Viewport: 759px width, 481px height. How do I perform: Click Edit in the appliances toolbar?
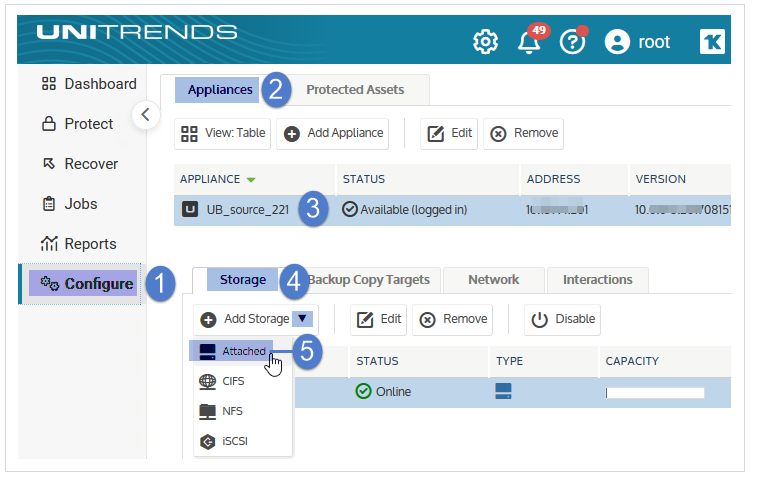[449, 134]
